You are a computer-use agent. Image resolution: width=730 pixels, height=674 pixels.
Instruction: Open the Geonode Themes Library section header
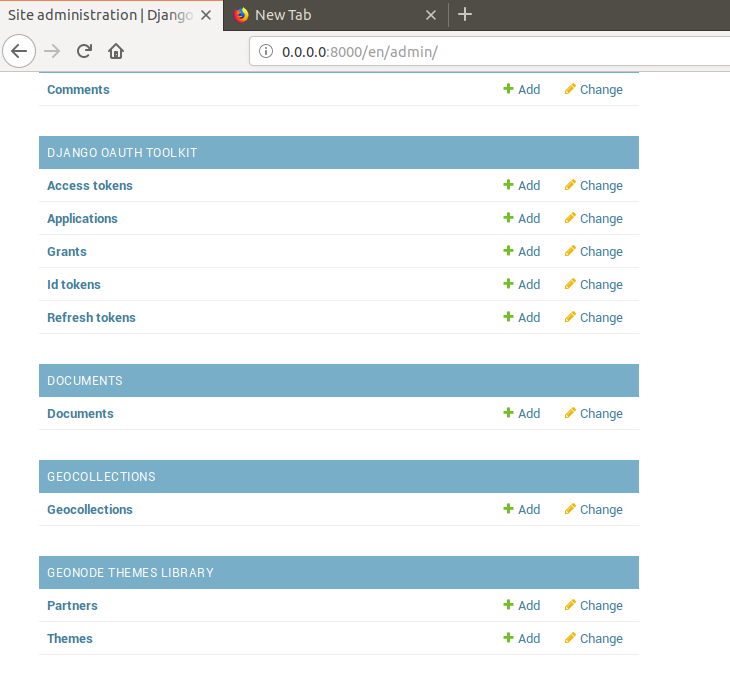click(130, 573)
